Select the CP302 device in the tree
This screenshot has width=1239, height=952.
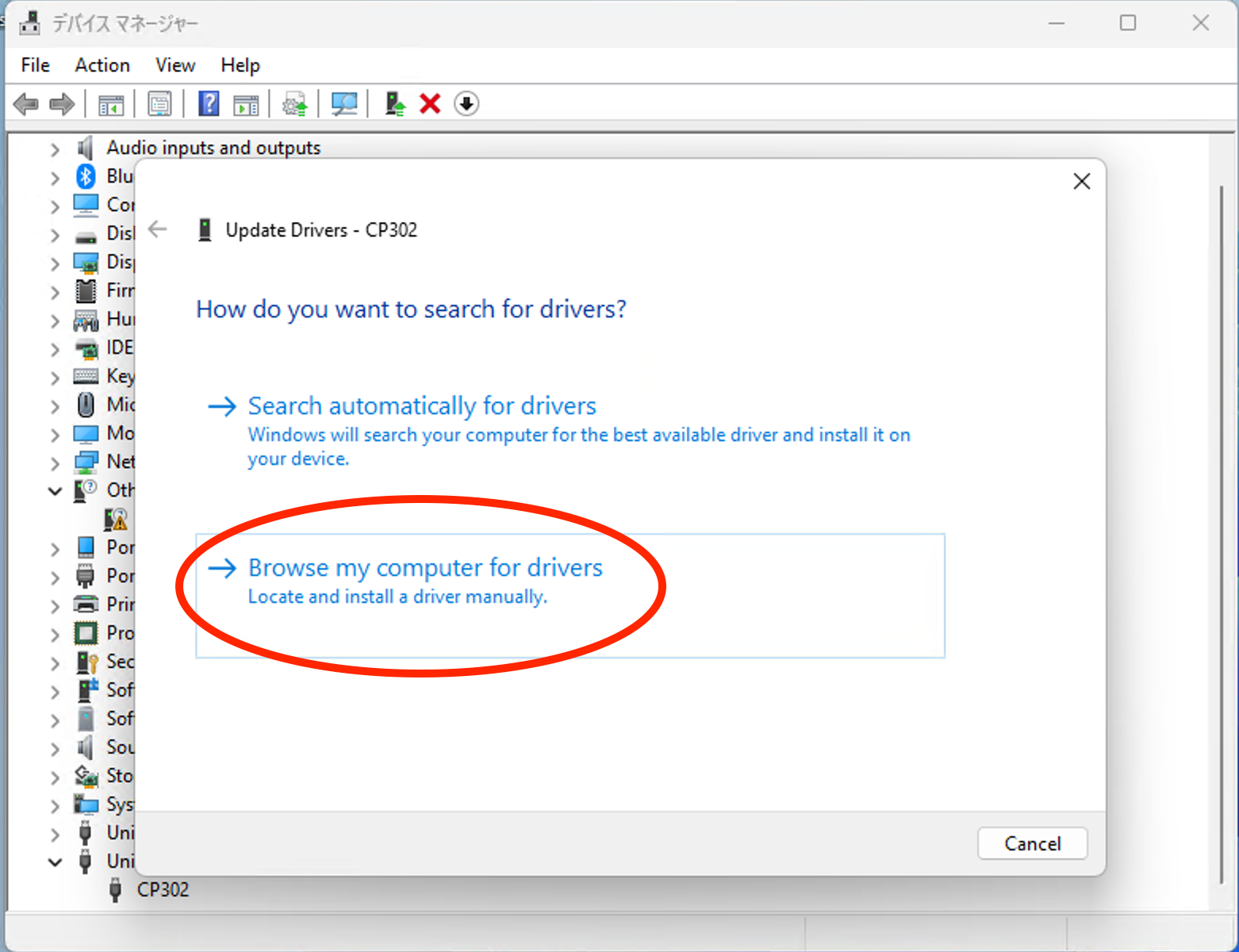coord(163,890)
